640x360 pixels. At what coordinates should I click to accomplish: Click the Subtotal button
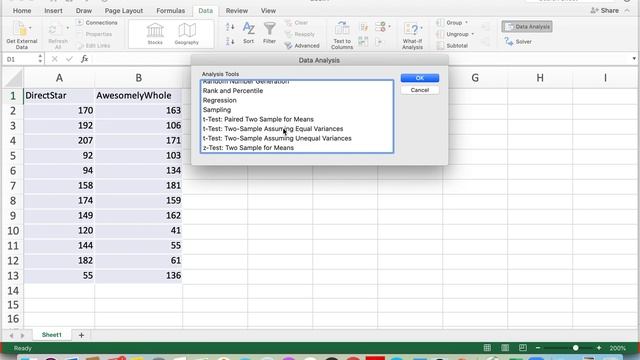452,46
